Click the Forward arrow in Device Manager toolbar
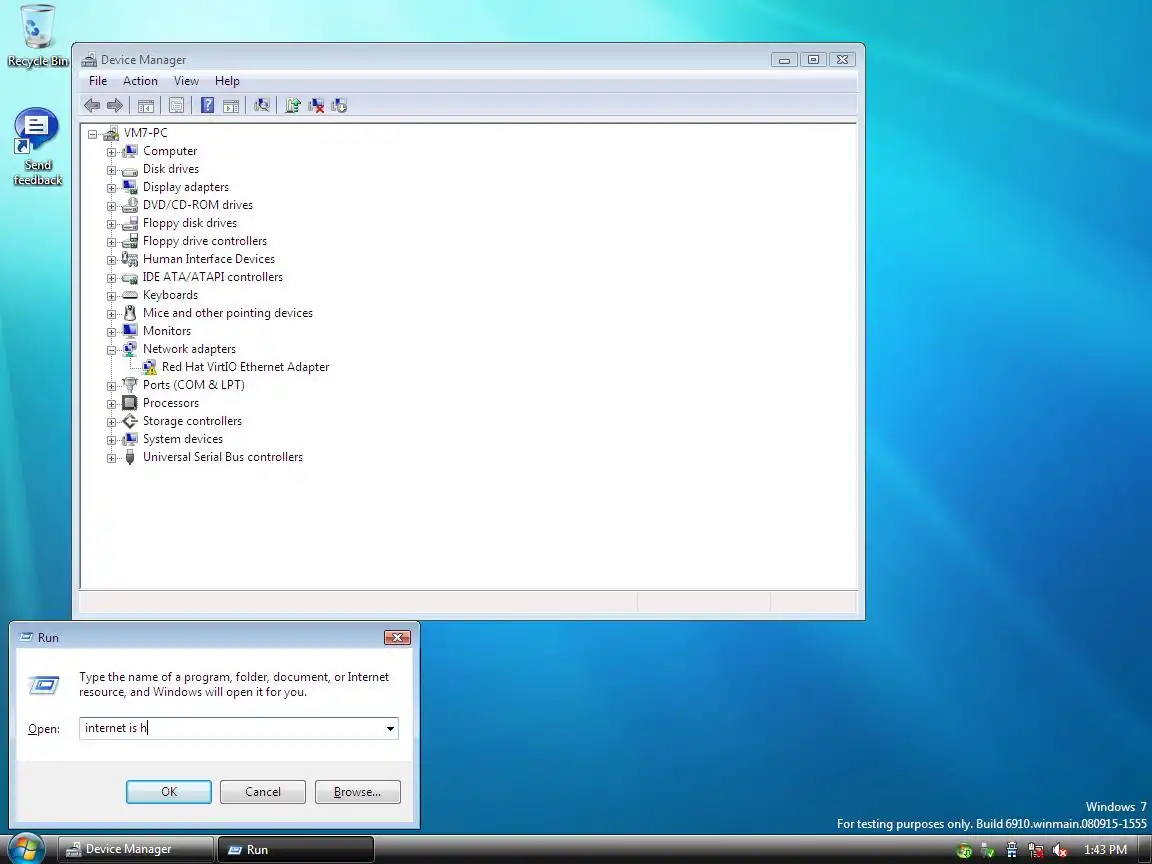Viewport: 1152px width, 864px height. click(115, 106)
